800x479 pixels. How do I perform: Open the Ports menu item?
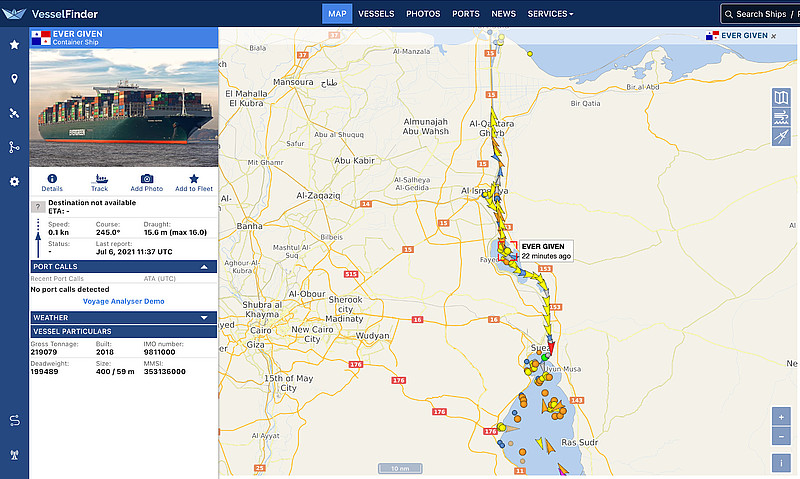tap(465, 14)
